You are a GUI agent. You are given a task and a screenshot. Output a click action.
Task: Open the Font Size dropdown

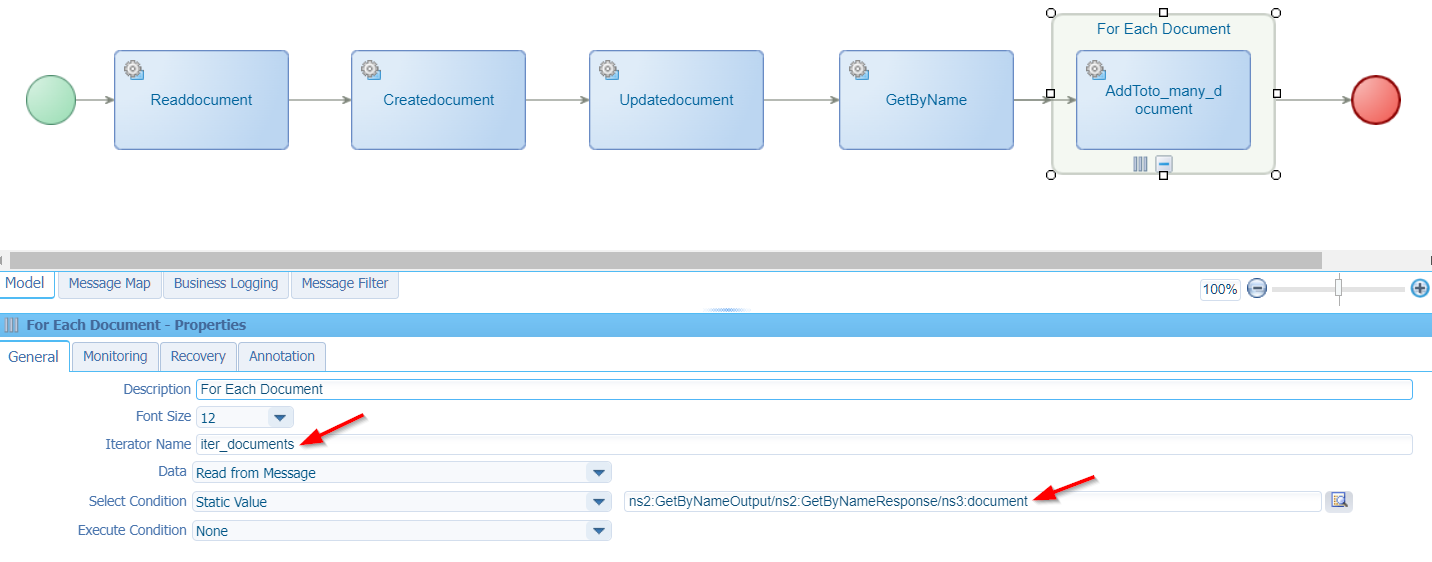point(280,417)
